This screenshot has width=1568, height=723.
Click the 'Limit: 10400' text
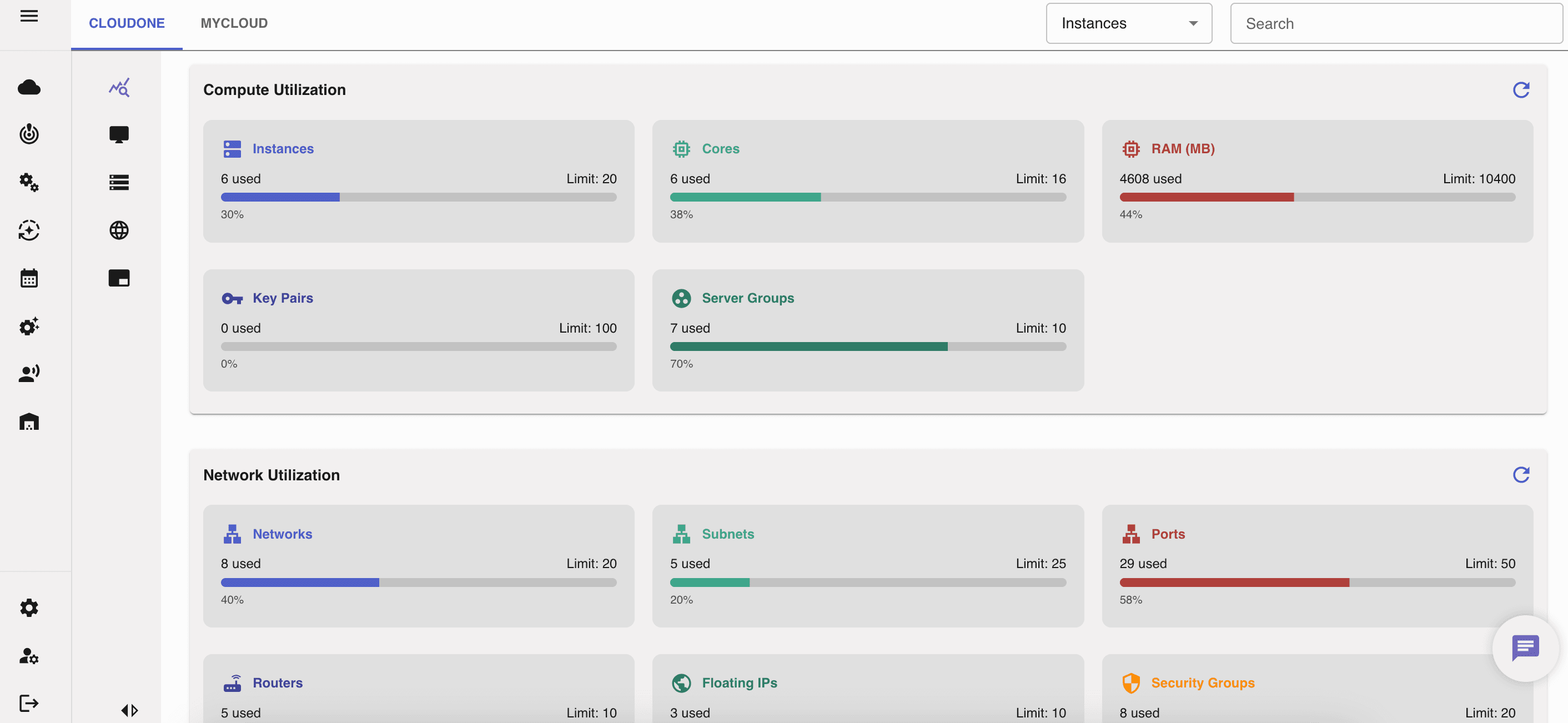pyautogui.click(x=1479, y=179)
